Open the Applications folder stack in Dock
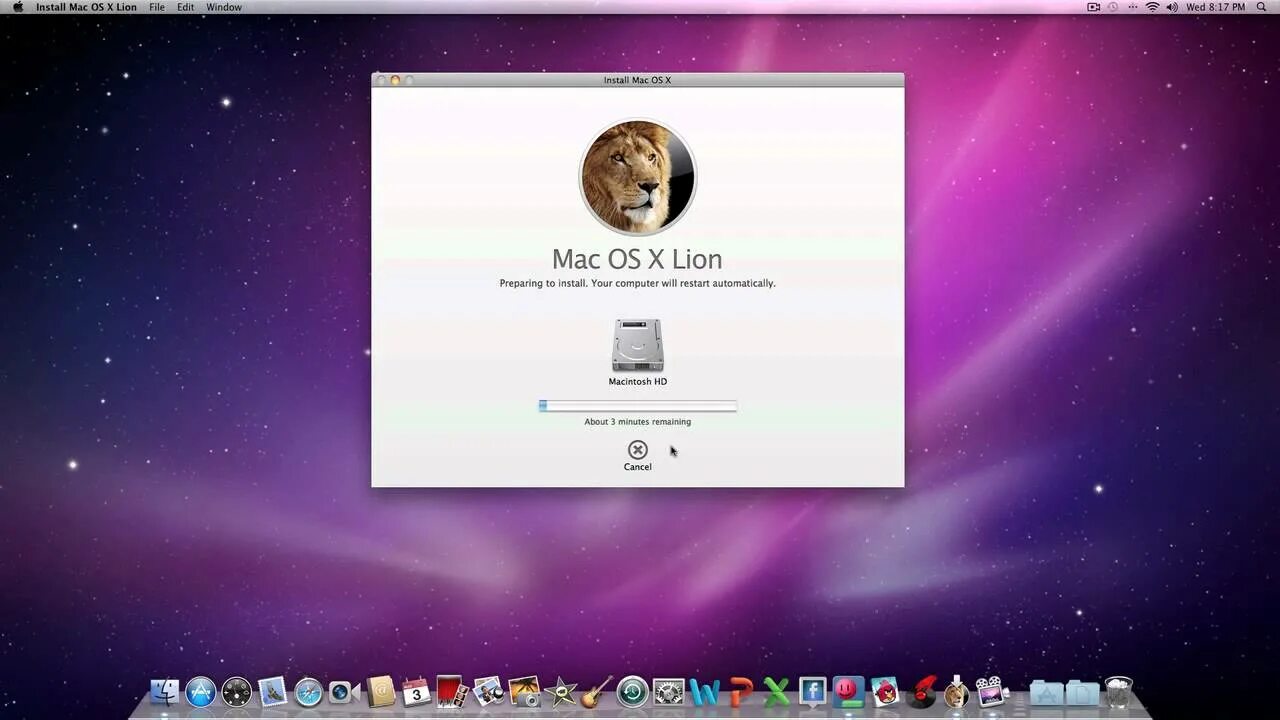This screenshot has width=1280, height=720. click(1046, 692)
